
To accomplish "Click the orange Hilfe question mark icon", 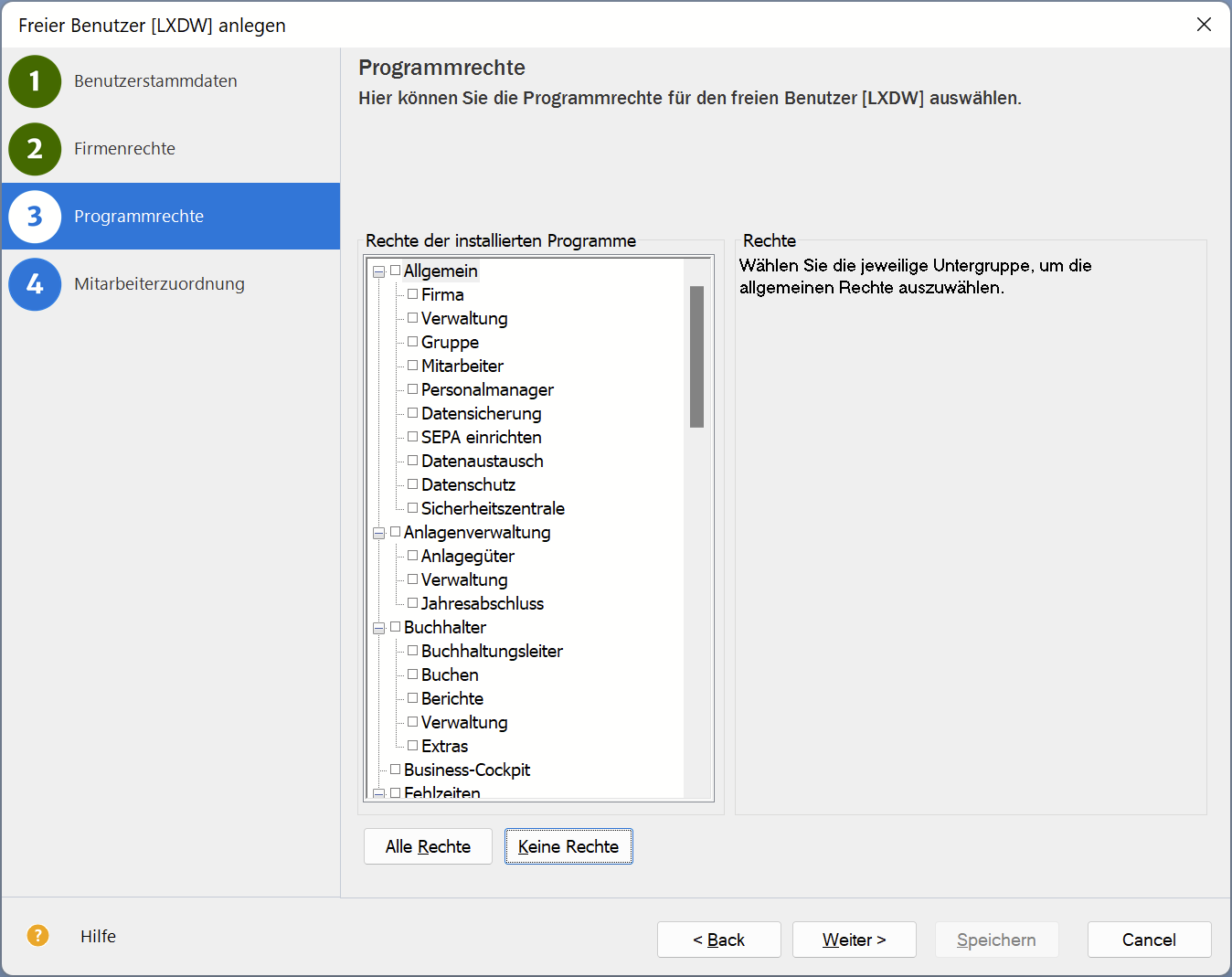I will (37, 935).
